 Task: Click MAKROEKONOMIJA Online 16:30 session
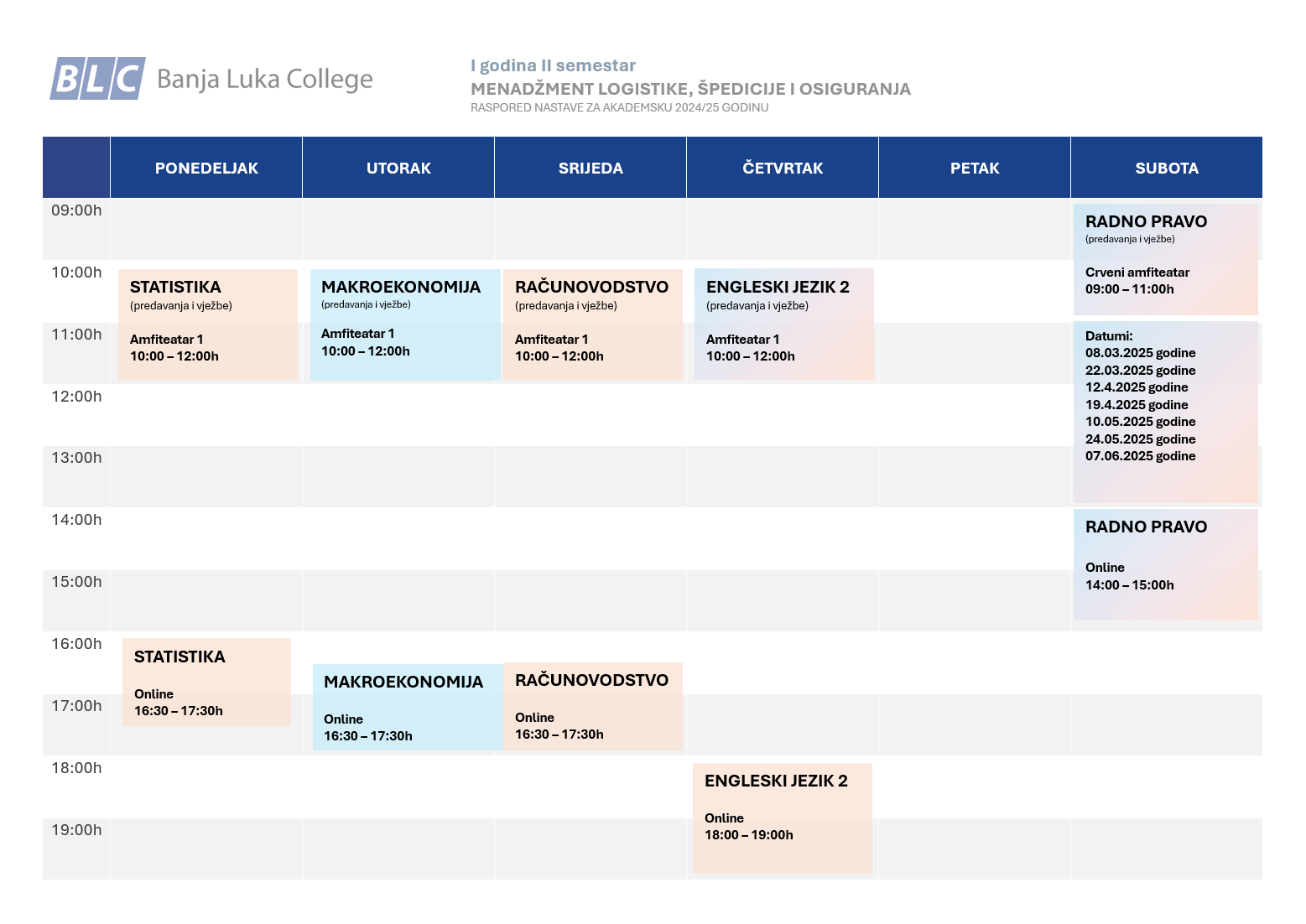point(408,707)
